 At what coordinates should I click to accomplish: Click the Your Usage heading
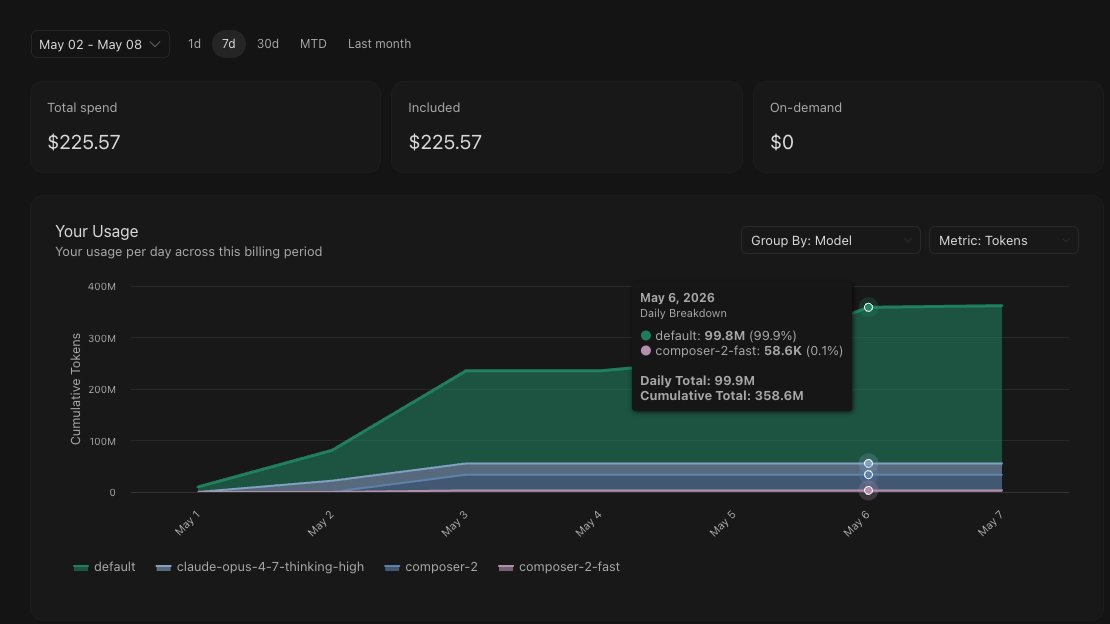click(96, 232)
